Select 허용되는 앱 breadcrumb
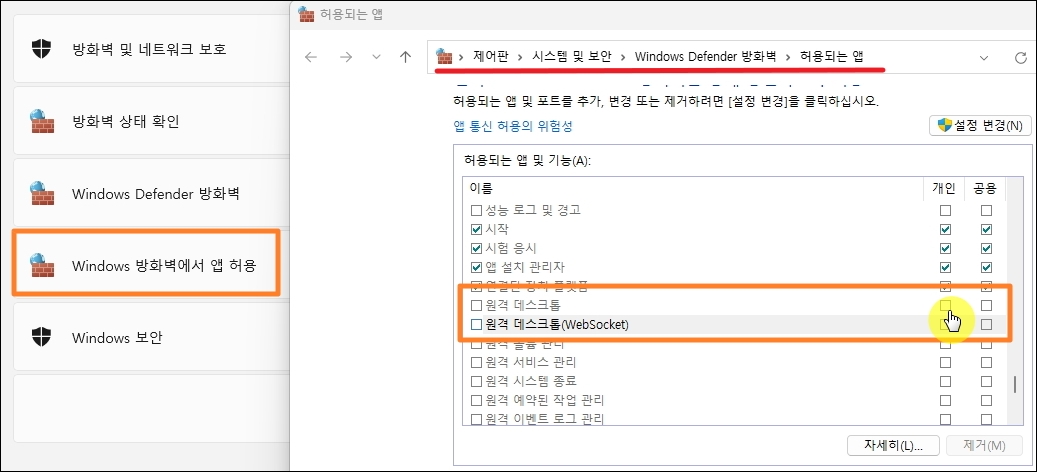This screenshot has width=1037, height=472. (x=831, y=57)
